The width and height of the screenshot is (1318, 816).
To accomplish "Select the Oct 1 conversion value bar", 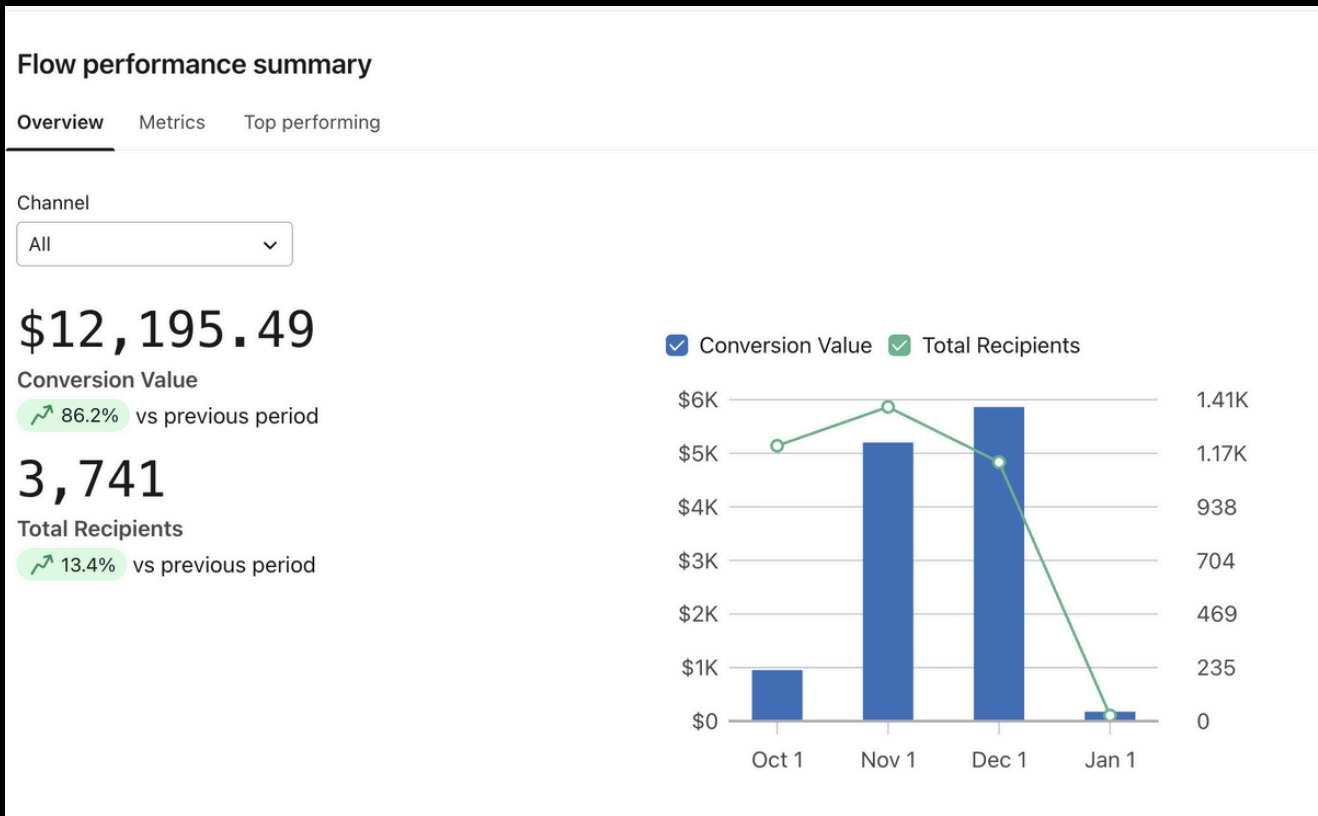I will pyautogui.click(x=777, y=695).
